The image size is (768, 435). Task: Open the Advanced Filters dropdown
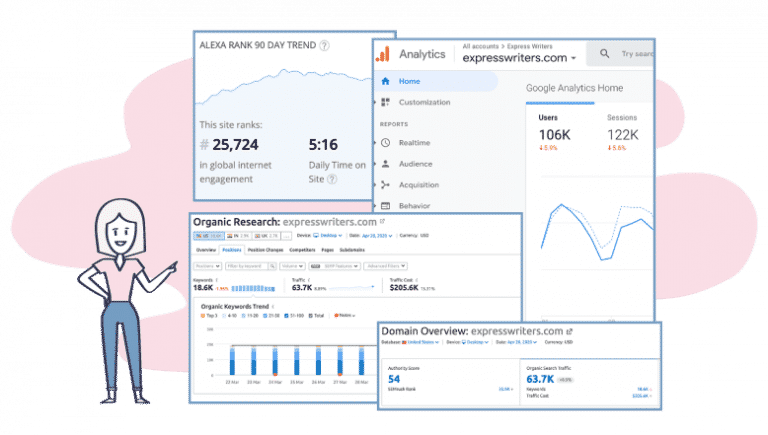point(385,266)
